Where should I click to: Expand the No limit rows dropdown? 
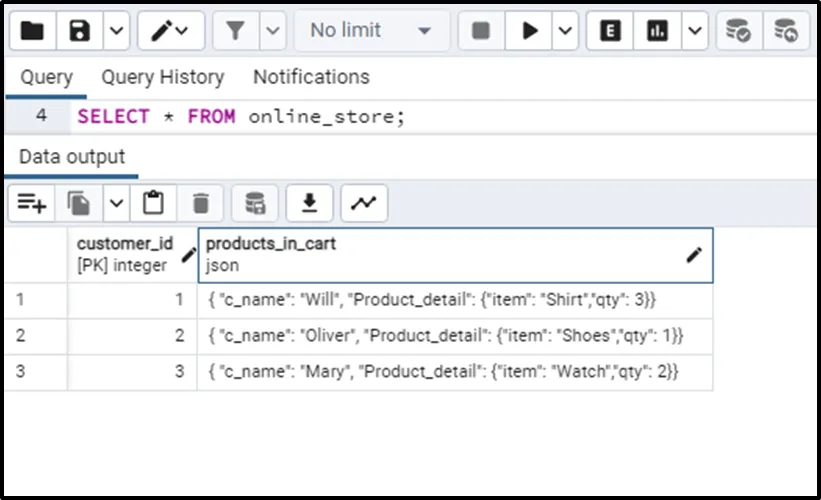click(x=371, y=31)
